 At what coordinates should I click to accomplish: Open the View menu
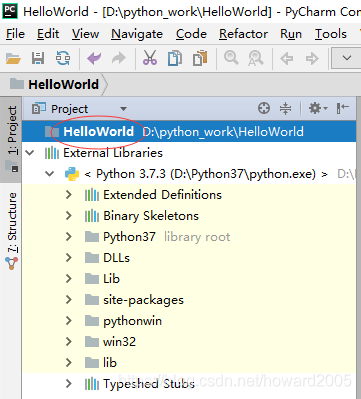pyautogui.click(x=85, y=34)
